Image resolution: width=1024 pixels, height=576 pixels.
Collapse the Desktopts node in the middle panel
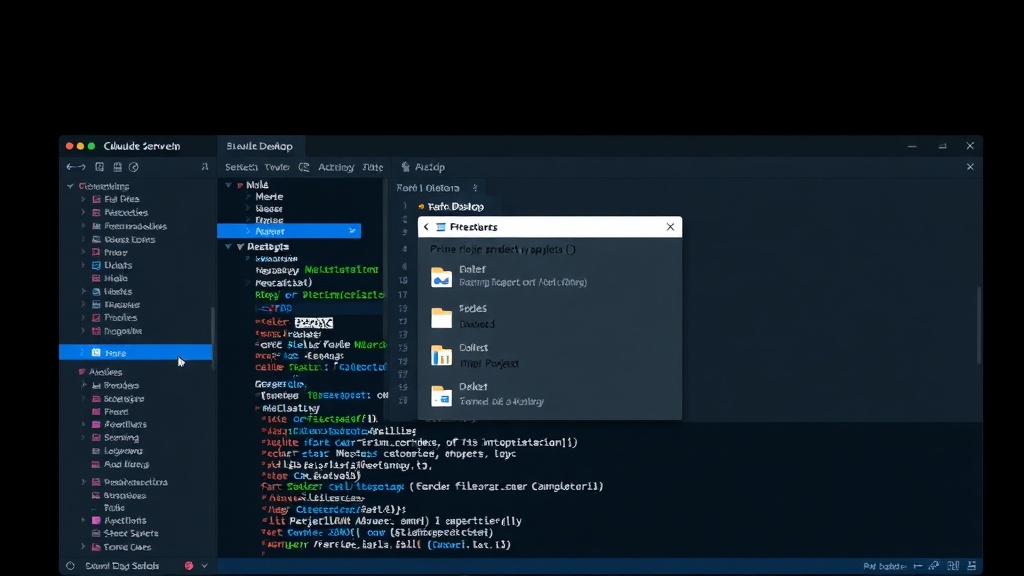[228, 246]
